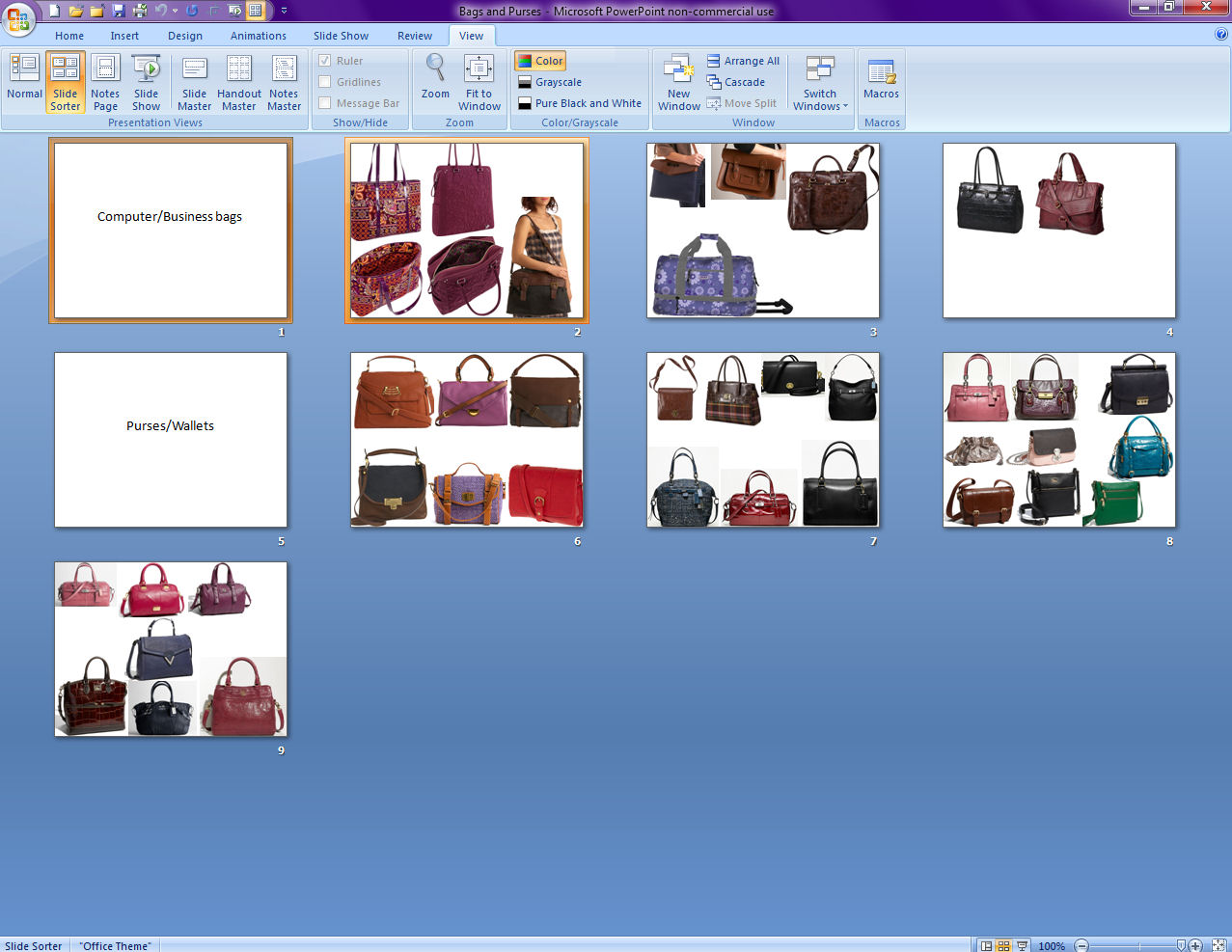Toggle the Ruler checkbox

point(325,61)
